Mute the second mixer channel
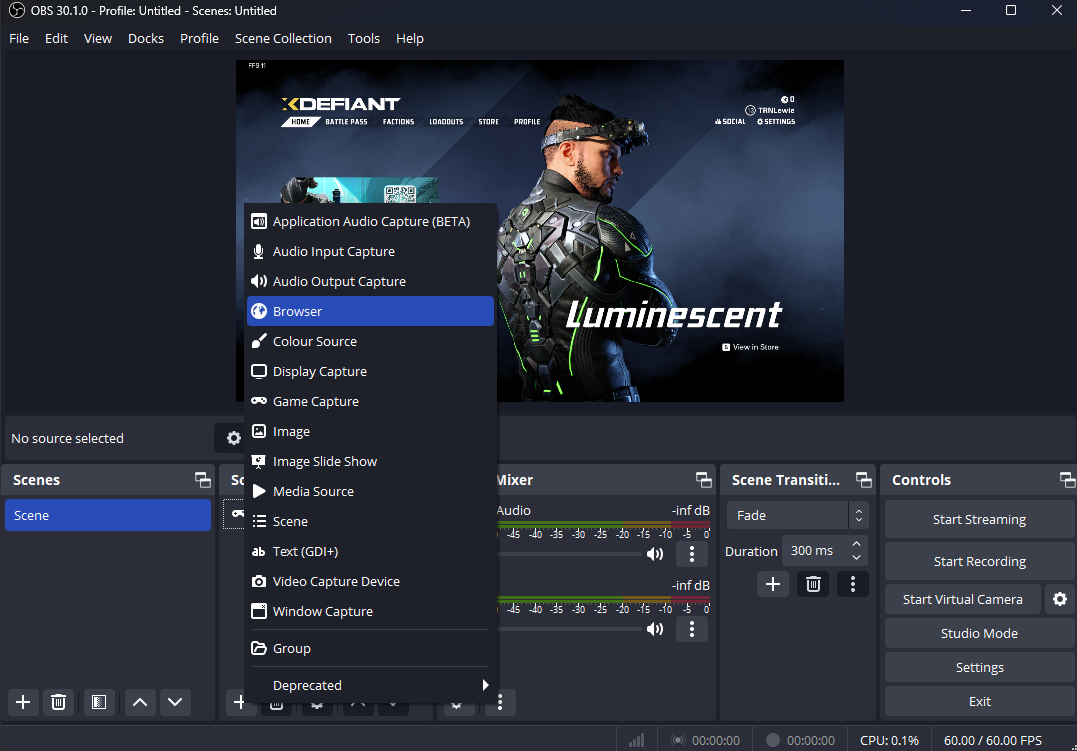This screenshot has height=751, width=1077. click(x=655, y=629)
